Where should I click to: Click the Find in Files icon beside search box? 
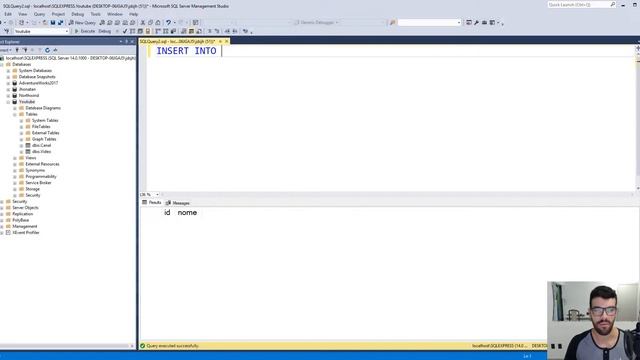coord(393,22)
